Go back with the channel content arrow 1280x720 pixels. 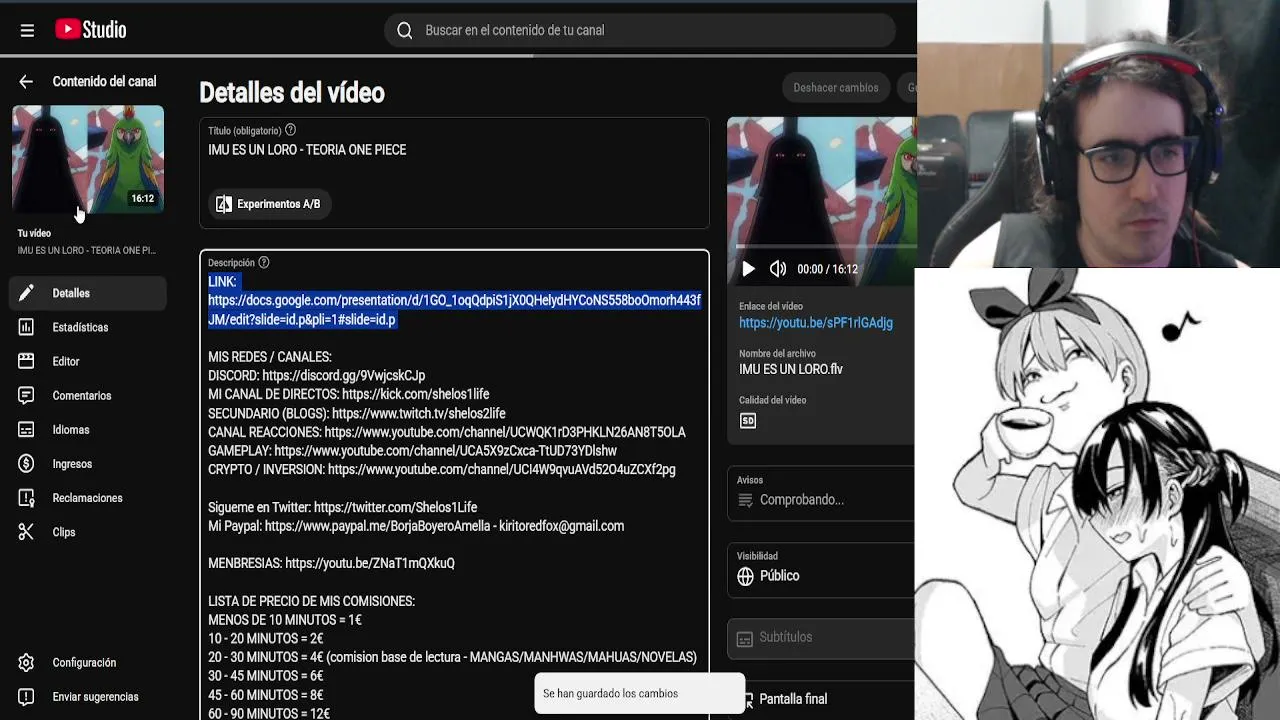(x=26, y=82)
